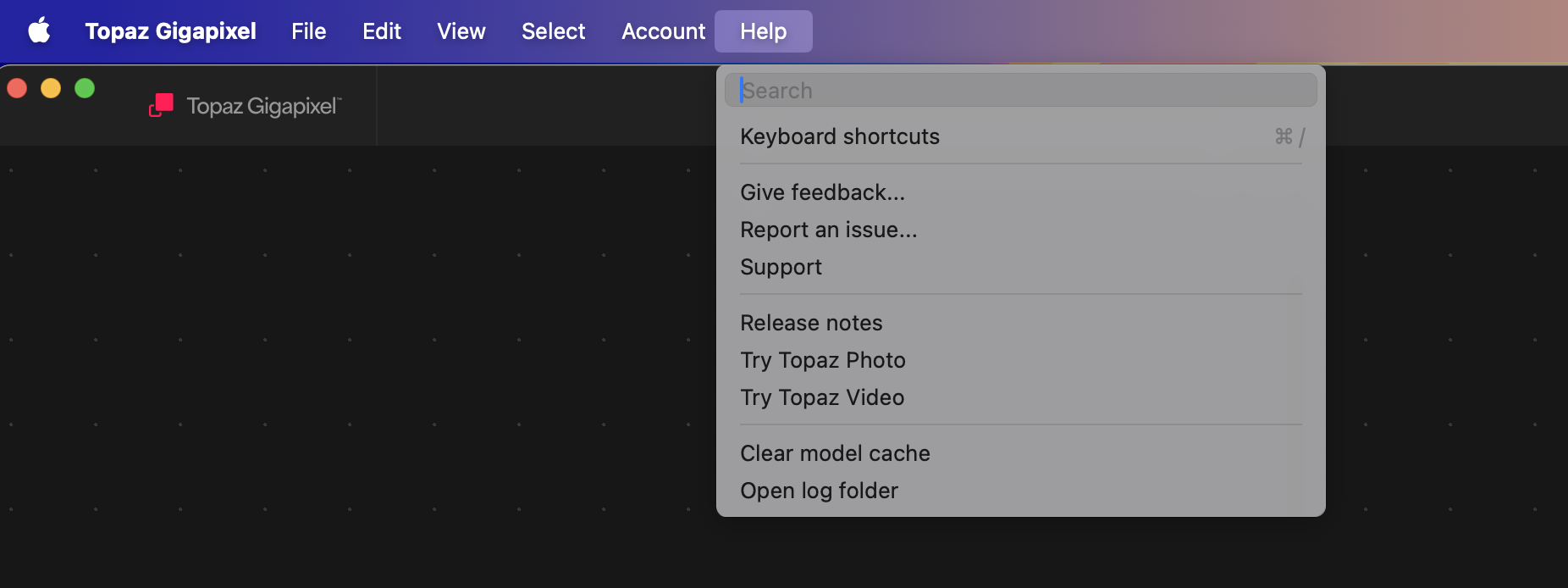Open the Apple menu
Screen dimensions: 1568x588
pos(39,31)
